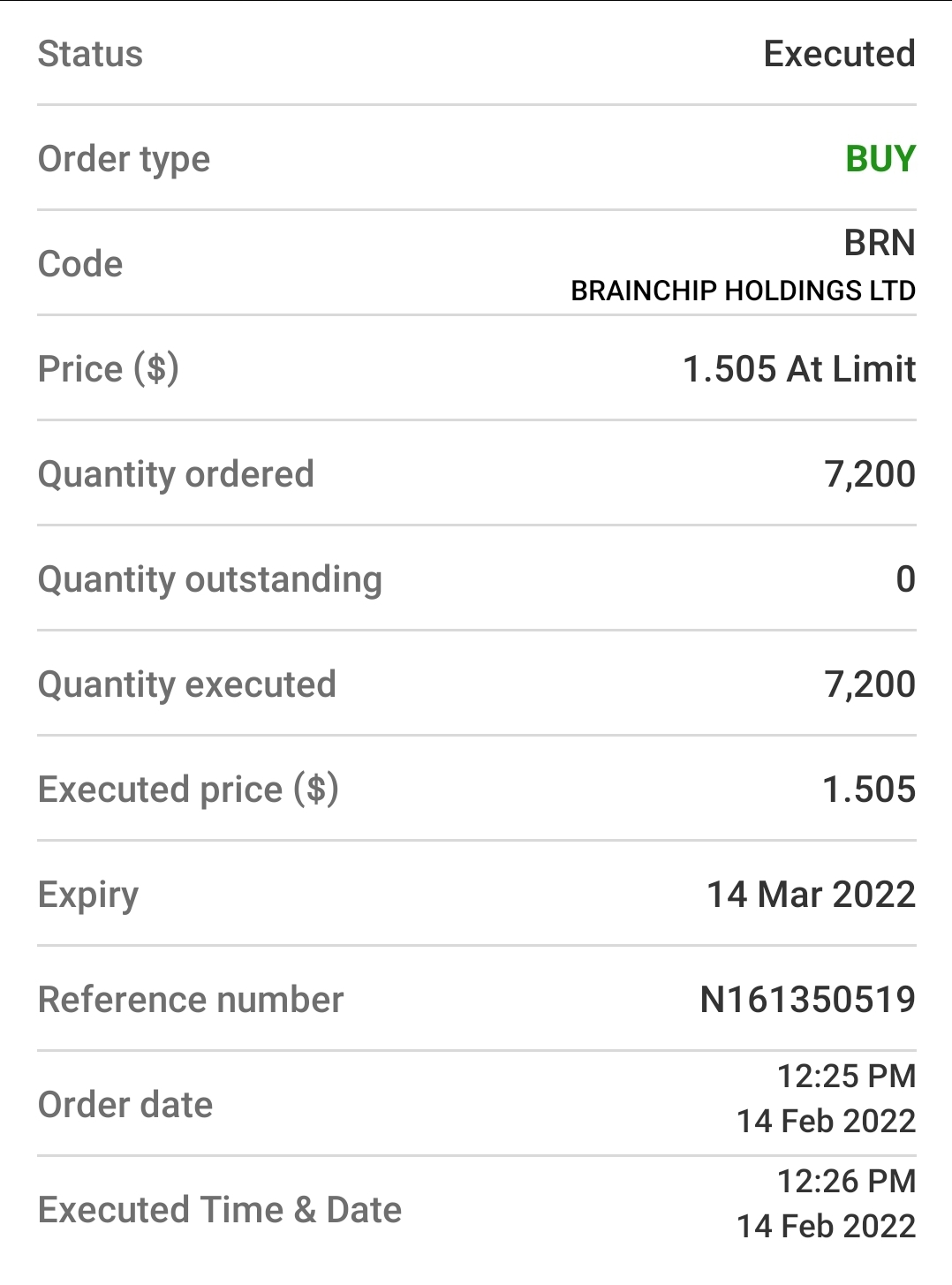
Task: Select the Quantity executed value 7,200
Action: 870,684
